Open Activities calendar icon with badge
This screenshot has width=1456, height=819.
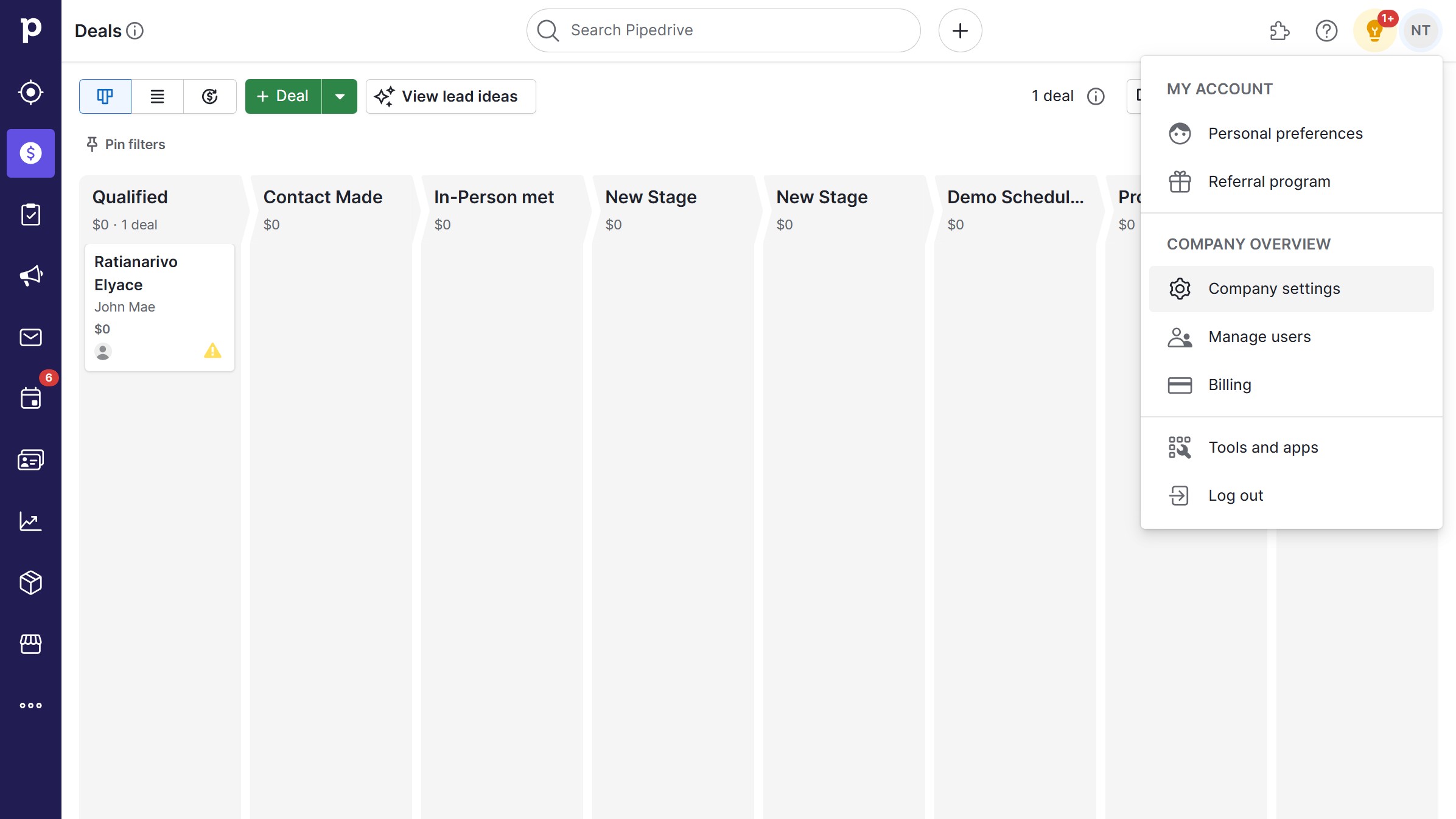point(30,399)
